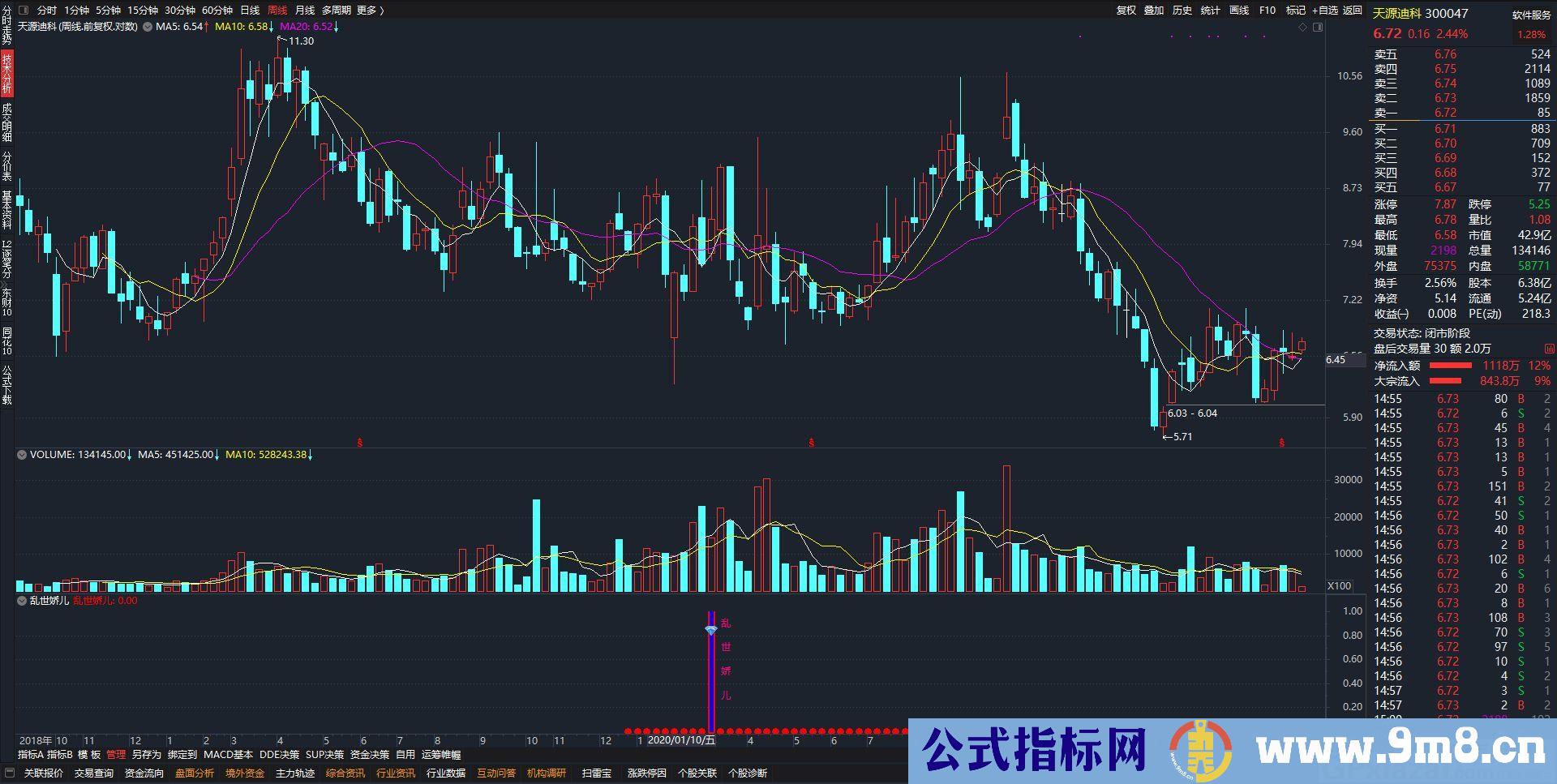Click first red S marker under chart
This screenshot has height=784, width=1557.
(360, 443)
